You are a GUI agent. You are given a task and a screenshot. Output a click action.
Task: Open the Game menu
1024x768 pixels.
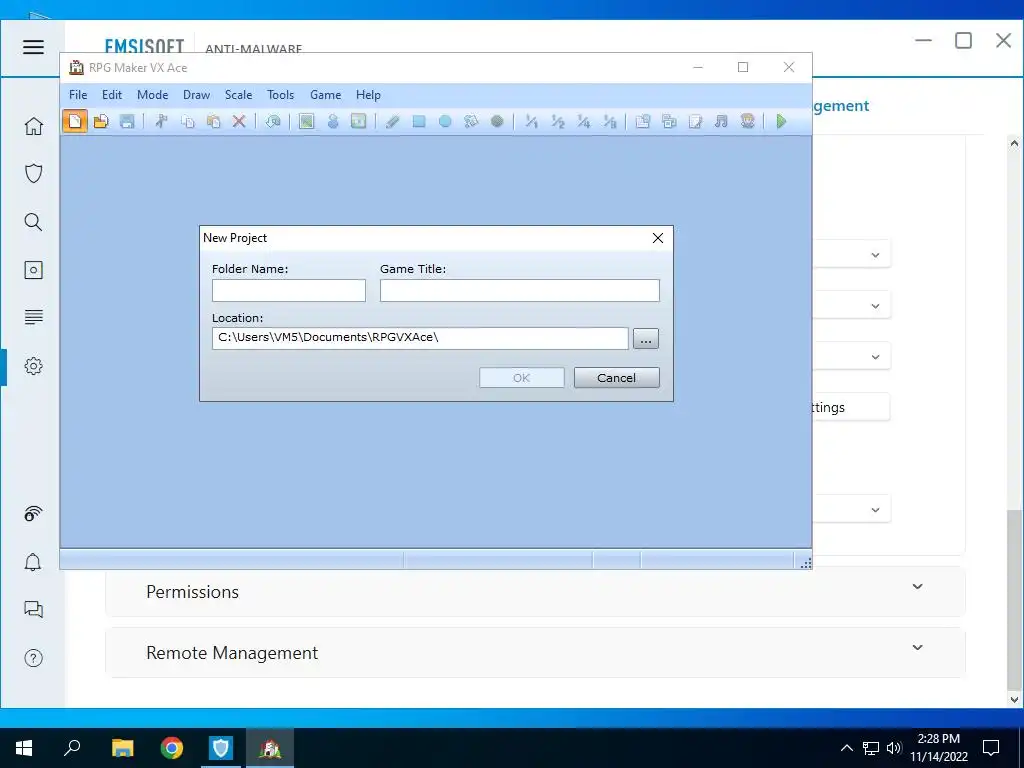coord(325,95)
